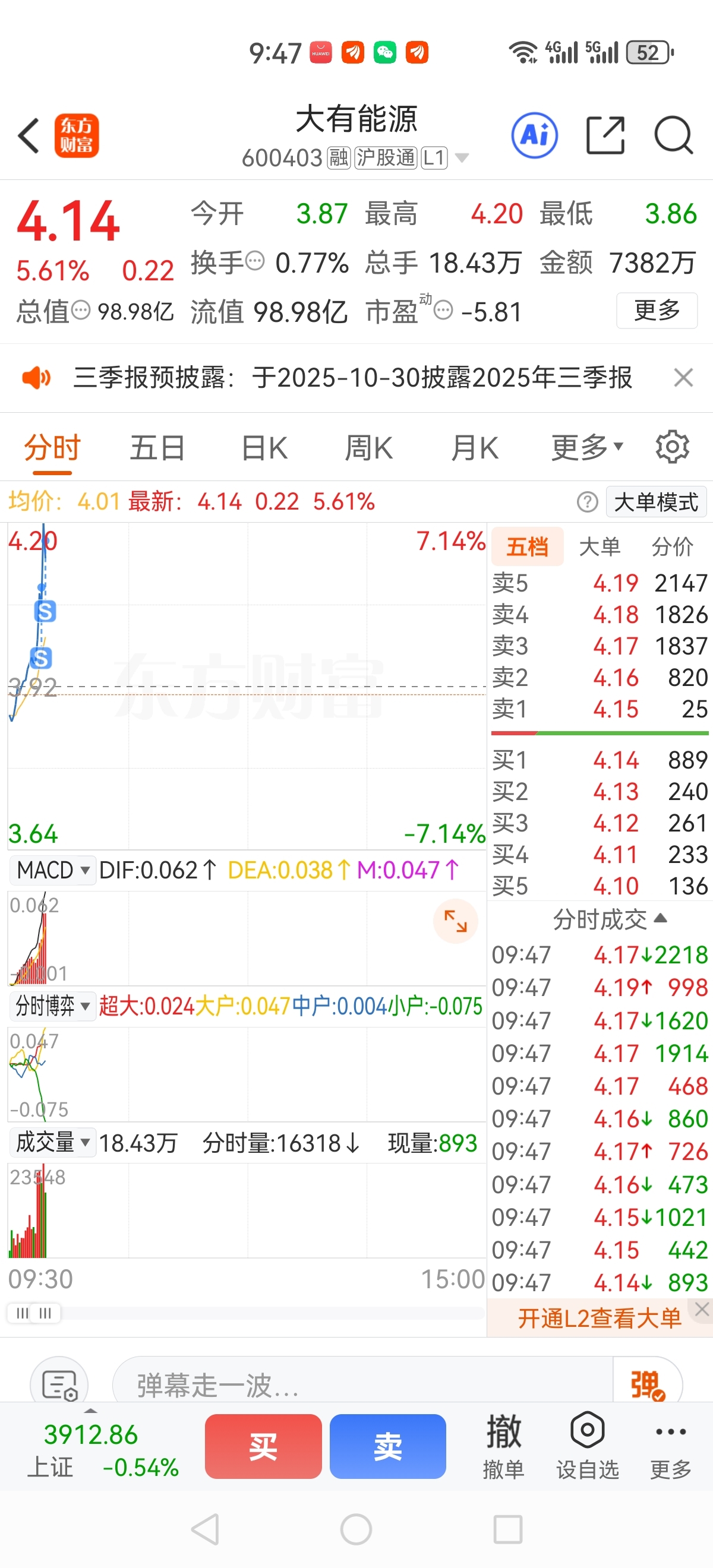Viewport: 713px width, 1568px height.
Task: Switch to the 月K tab
Action: pyautogui.click(x=475, y=447)
